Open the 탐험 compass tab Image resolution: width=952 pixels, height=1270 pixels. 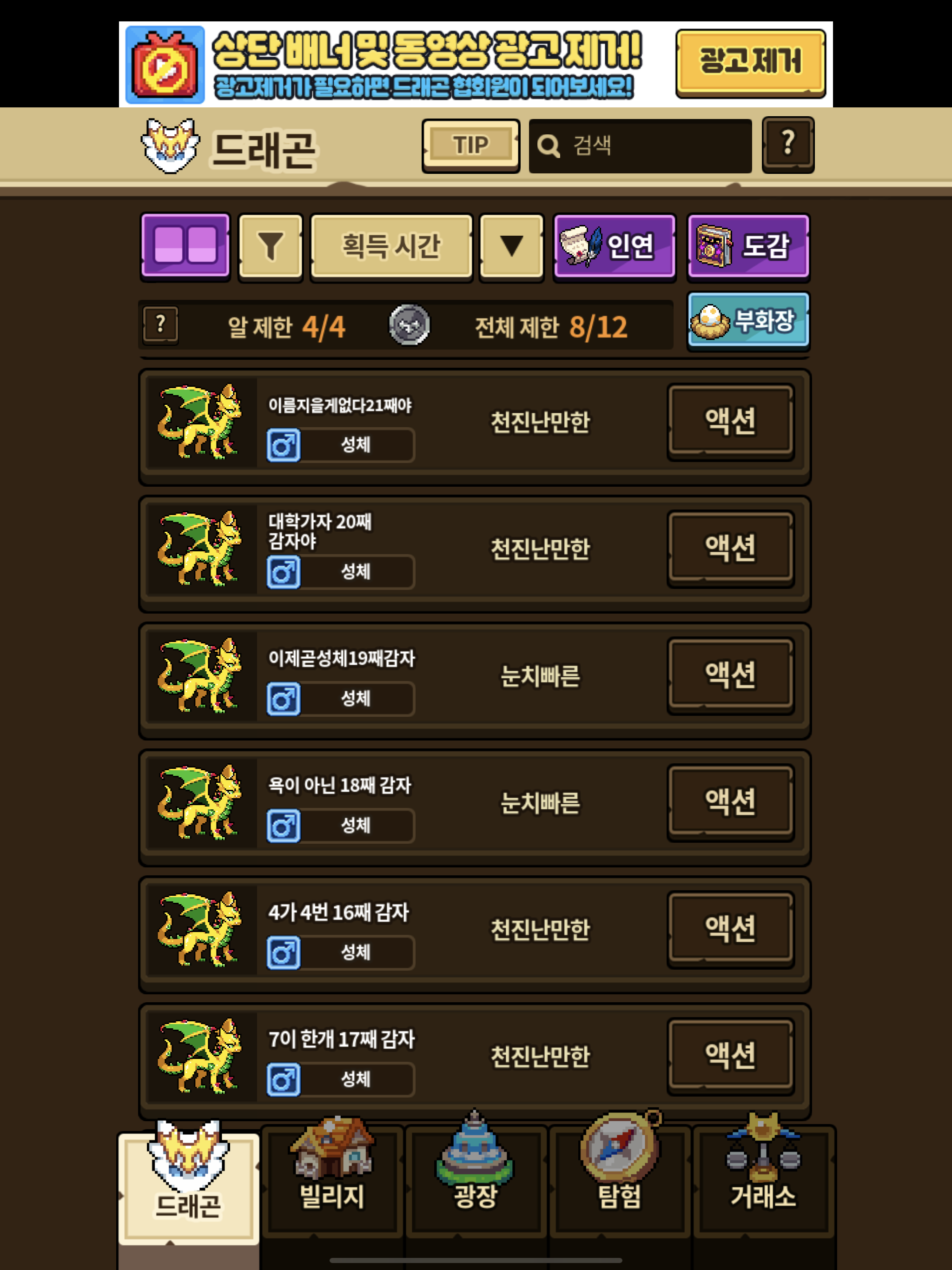[x=620, y=1180]
